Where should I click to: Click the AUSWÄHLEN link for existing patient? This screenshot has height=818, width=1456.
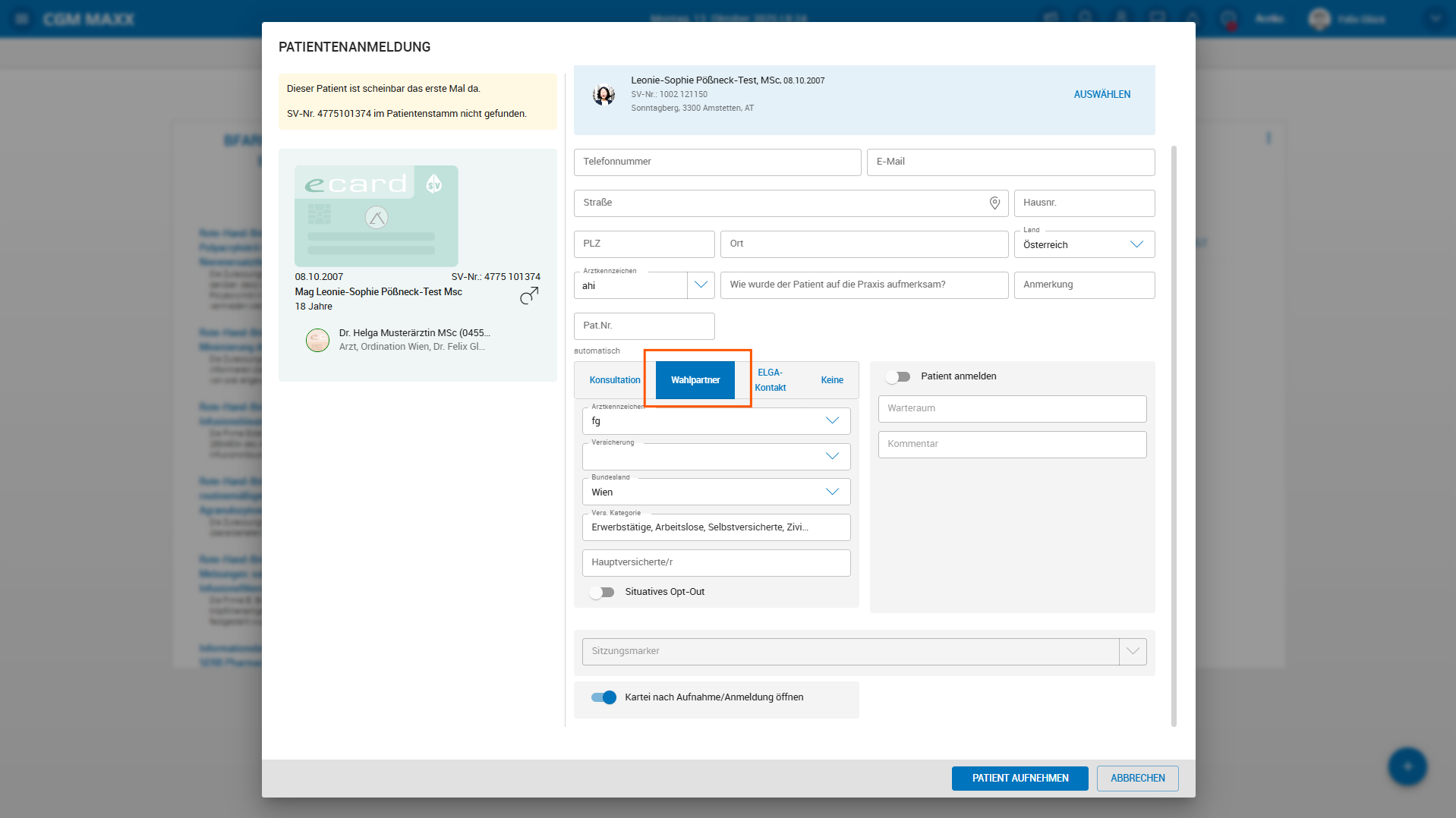1101,95
